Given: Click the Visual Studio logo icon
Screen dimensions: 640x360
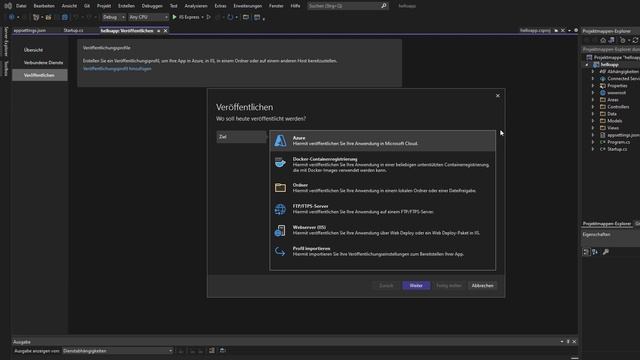Looking at the screenshot, I should pyautogui.click(x=8, y=6).
